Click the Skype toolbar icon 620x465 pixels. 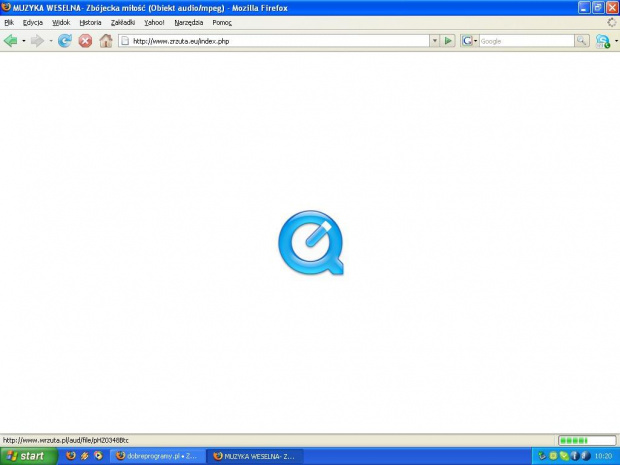(603, 41)
